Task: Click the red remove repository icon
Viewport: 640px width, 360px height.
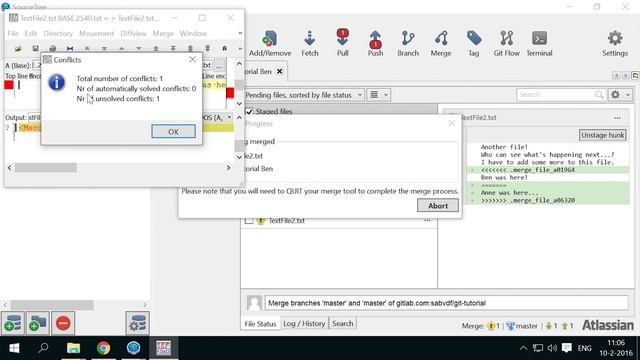Action: pos(63,323)
